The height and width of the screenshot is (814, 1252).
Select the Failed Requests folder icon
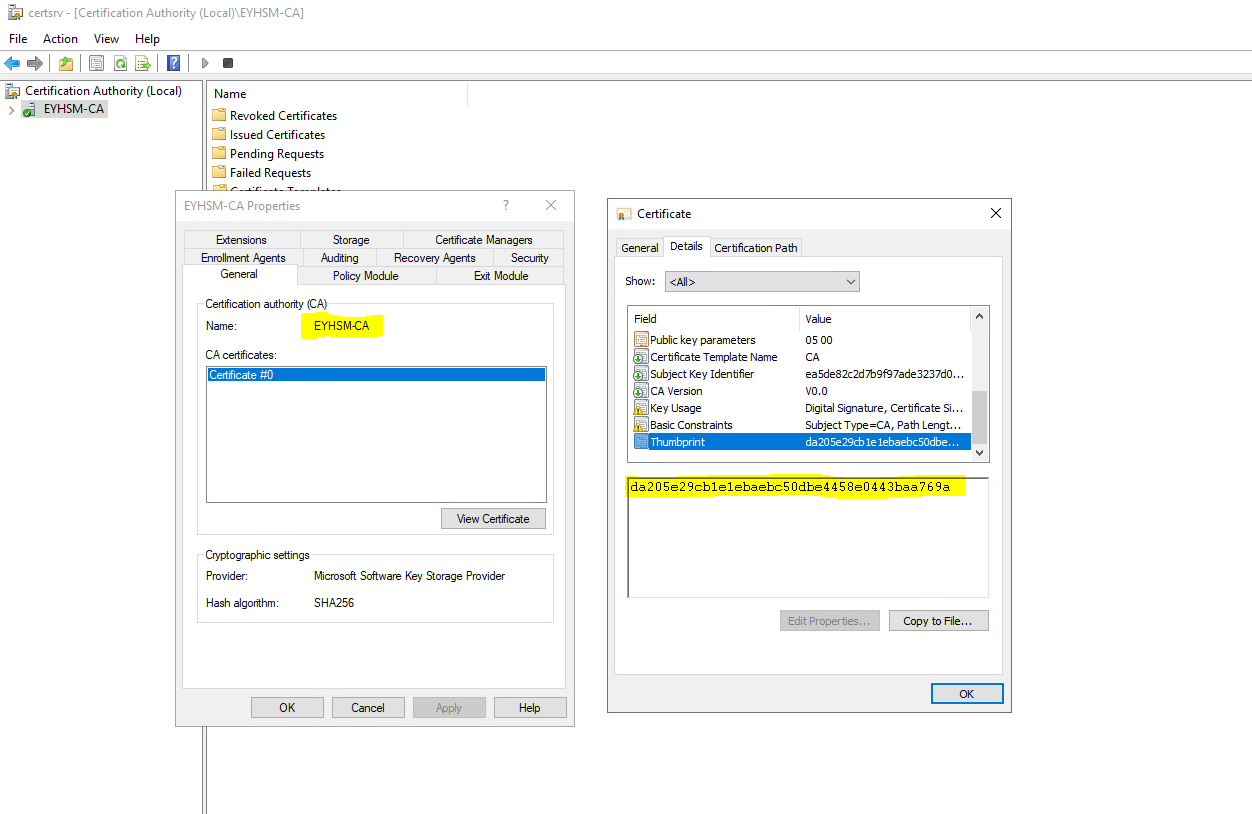[219, 172]
